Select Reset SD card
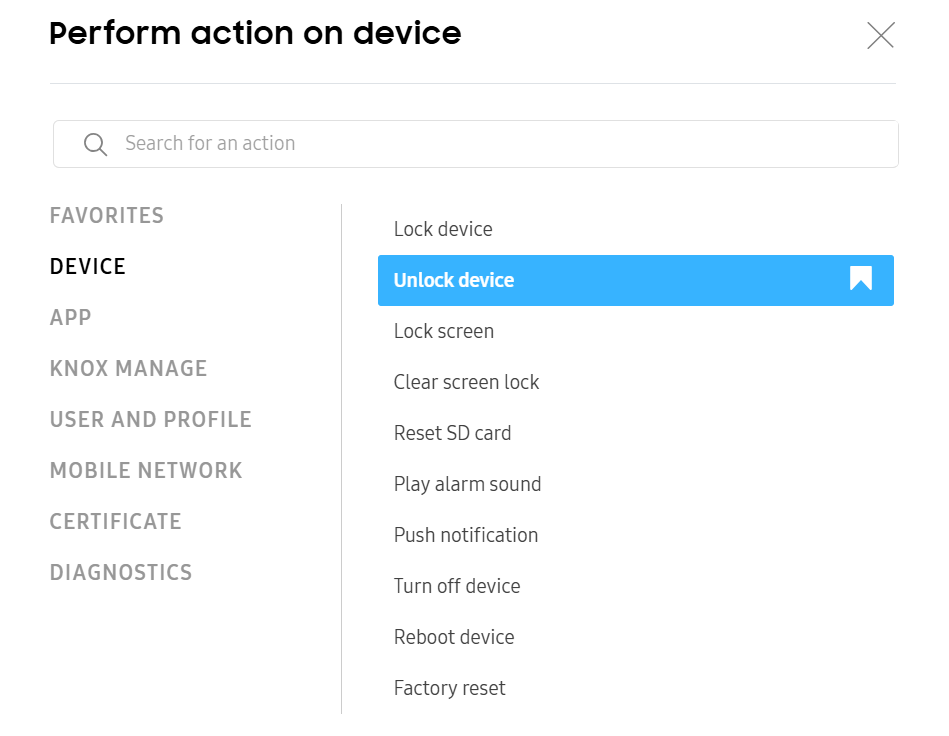The image size is (949, 736). tap(453, 433)
